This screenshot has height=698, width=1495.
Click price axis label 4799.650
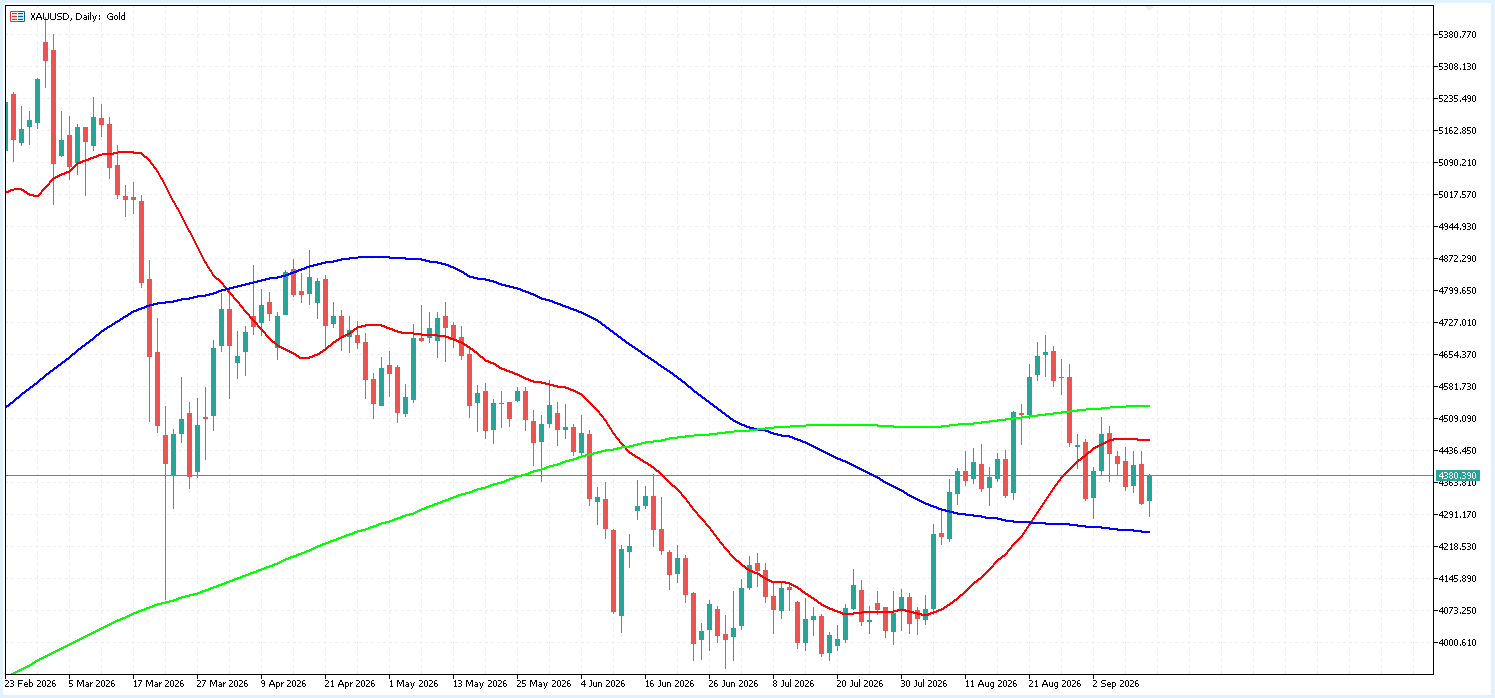1457,291
